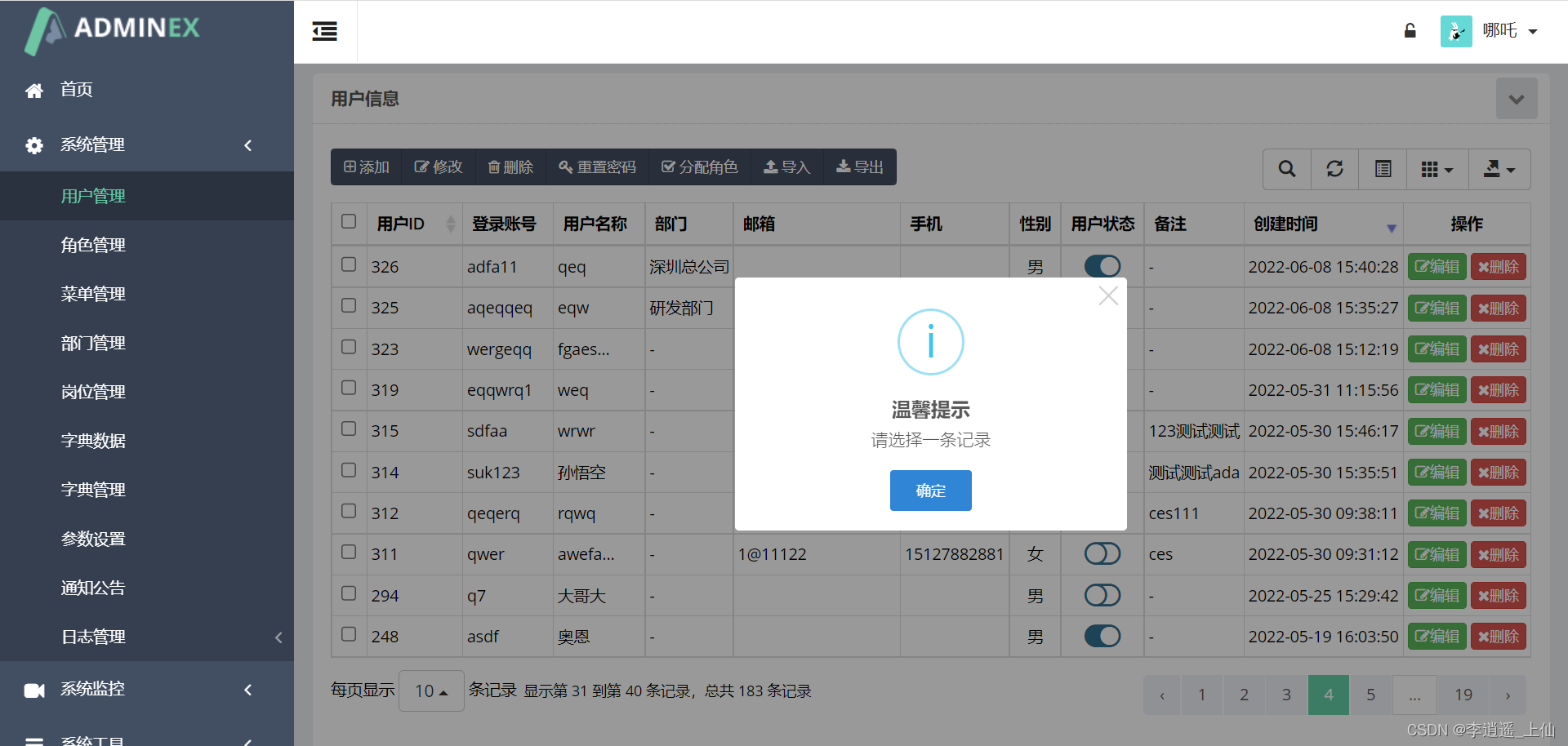Open 通知公告 in the sidebar
Screen dimensions: 1568x746
(x=92, y=588)
